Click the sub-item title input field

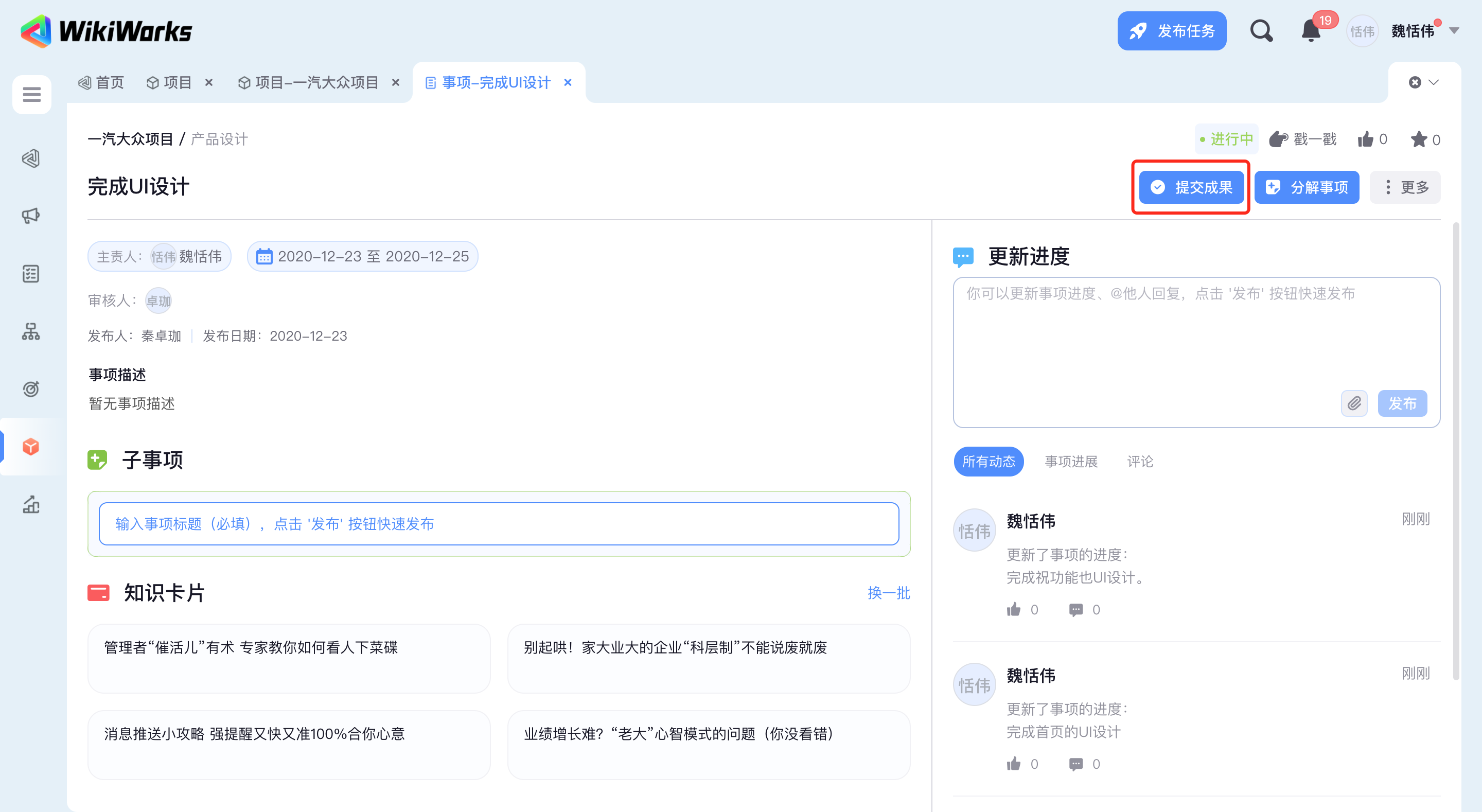point(498,524)
